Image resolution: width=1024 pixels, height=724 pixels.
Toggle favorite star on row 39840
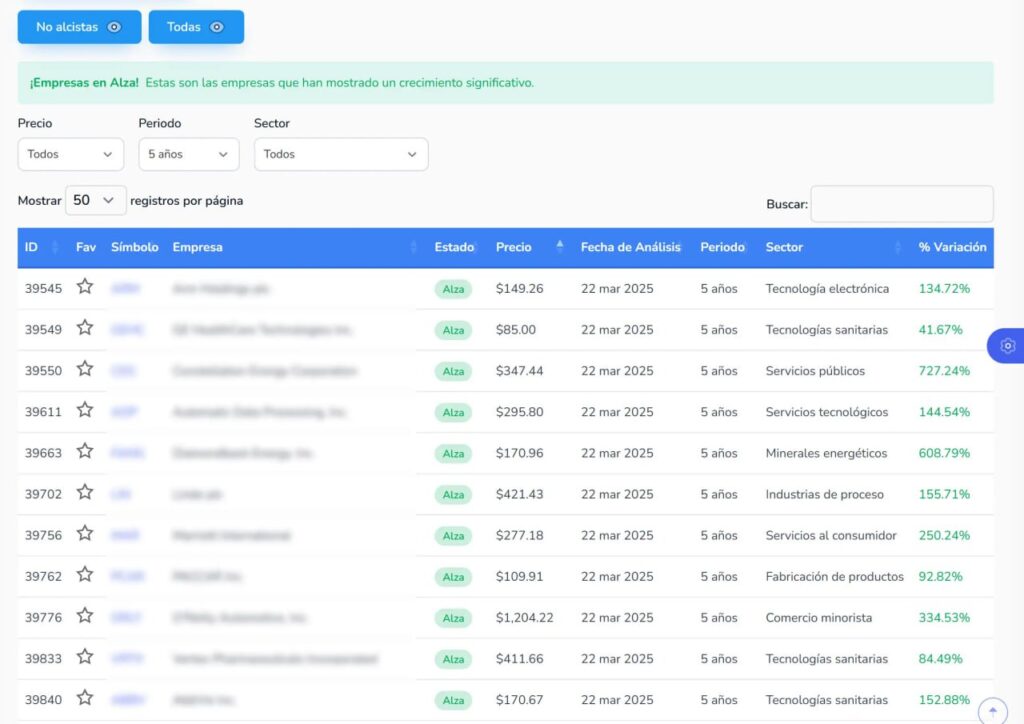click(x=85, y=698)
